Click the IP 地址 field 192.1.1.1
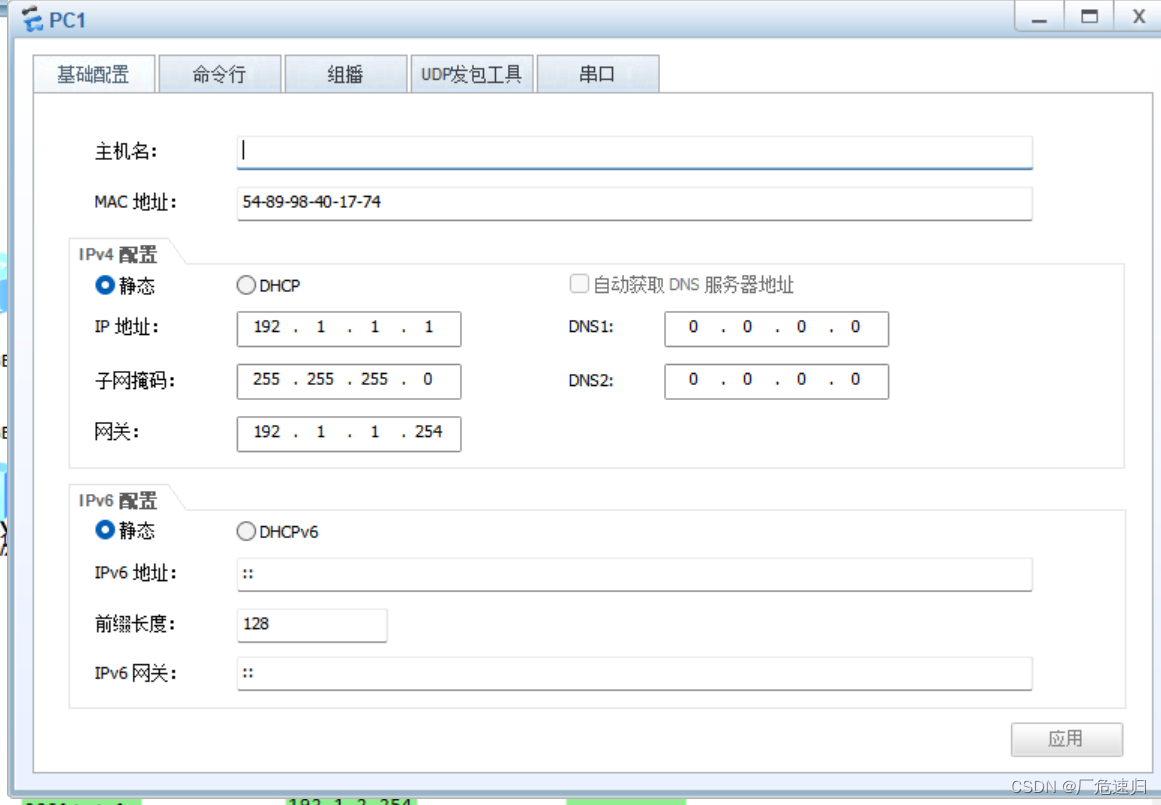 [x=349, y=329]
